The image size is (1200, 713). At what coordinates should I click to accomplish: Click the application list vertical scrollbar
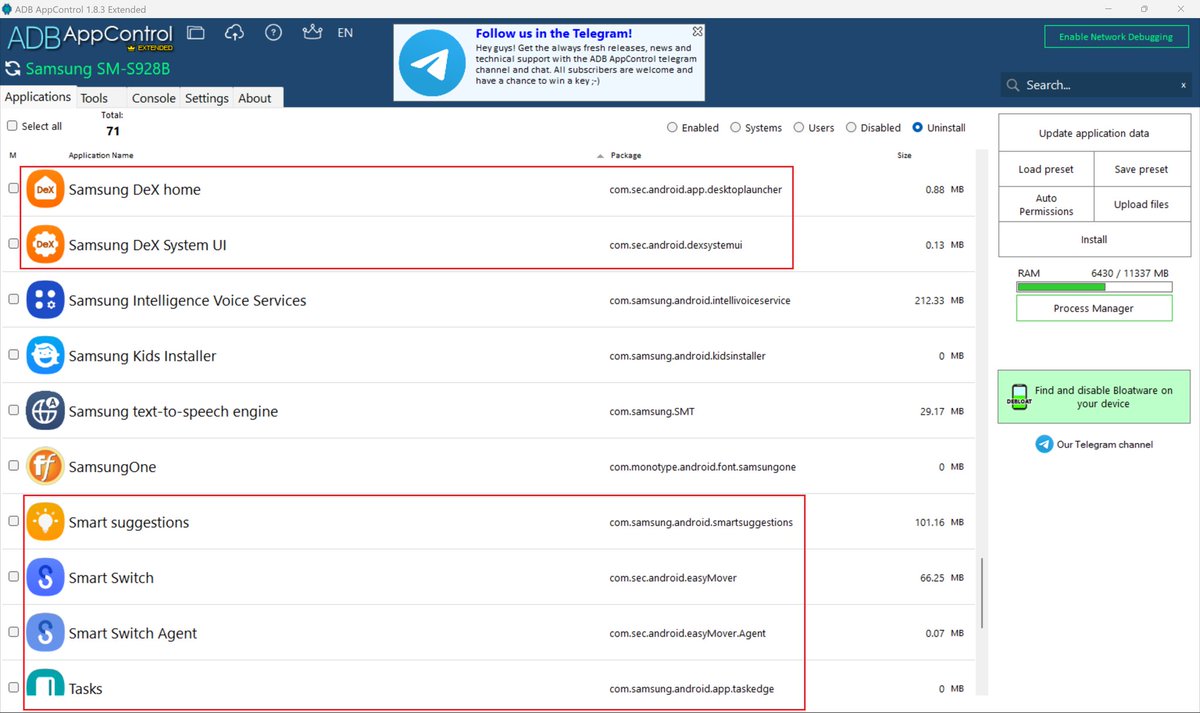[982, 593]
